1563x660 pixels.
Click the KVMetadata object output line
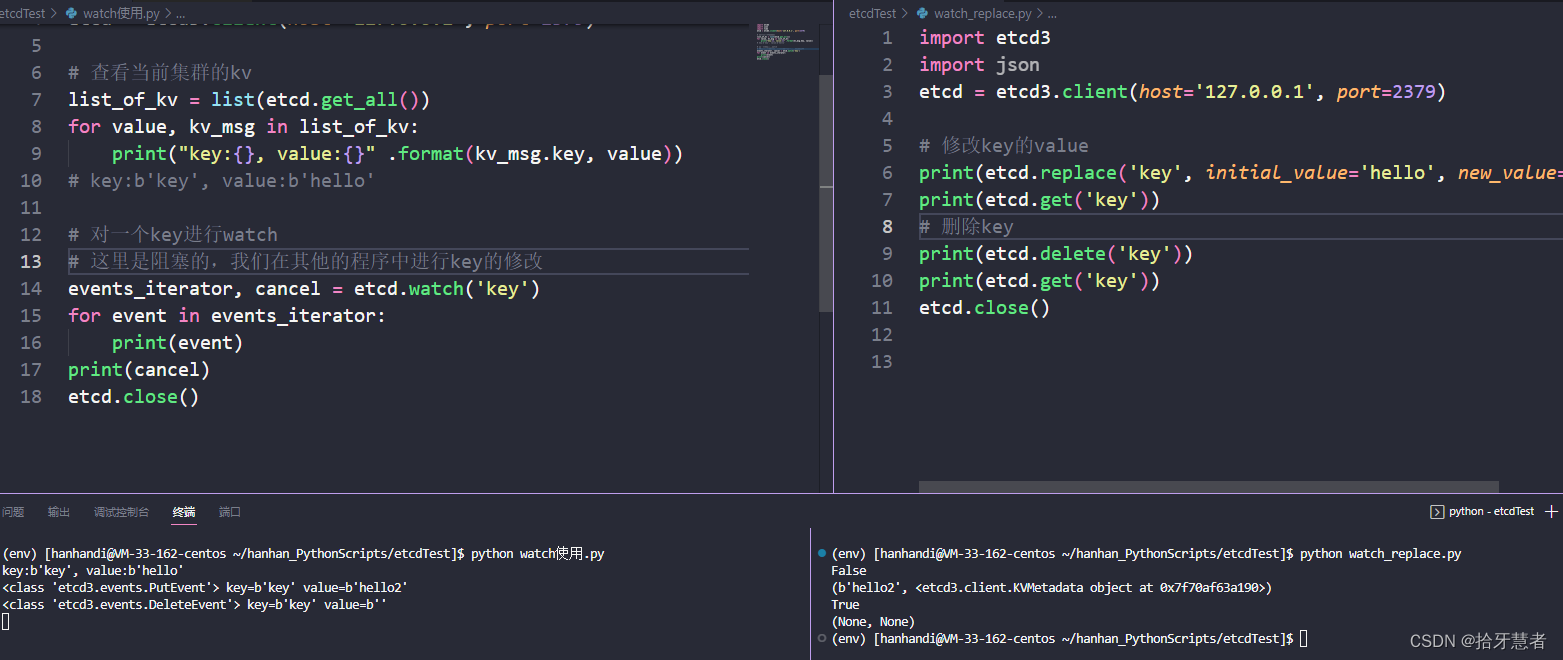(1051, 587)
